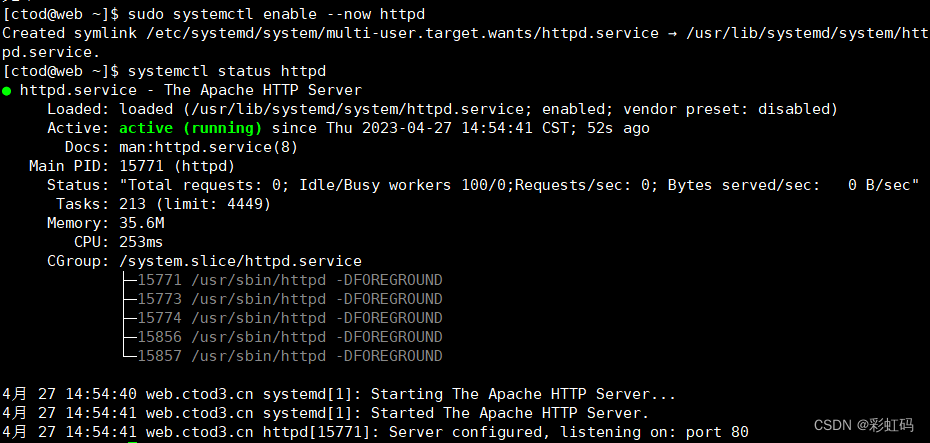Click the green "active (running)" status text
The image size is (930, 443).
pos(190,128)
